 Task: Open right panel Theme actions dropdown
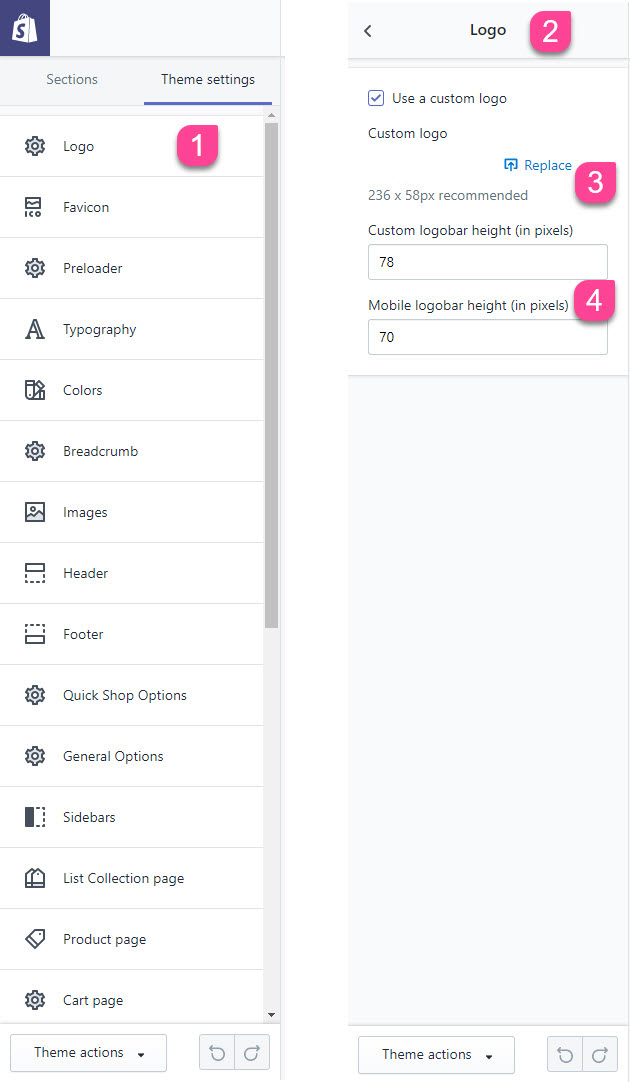[437, 1054]
